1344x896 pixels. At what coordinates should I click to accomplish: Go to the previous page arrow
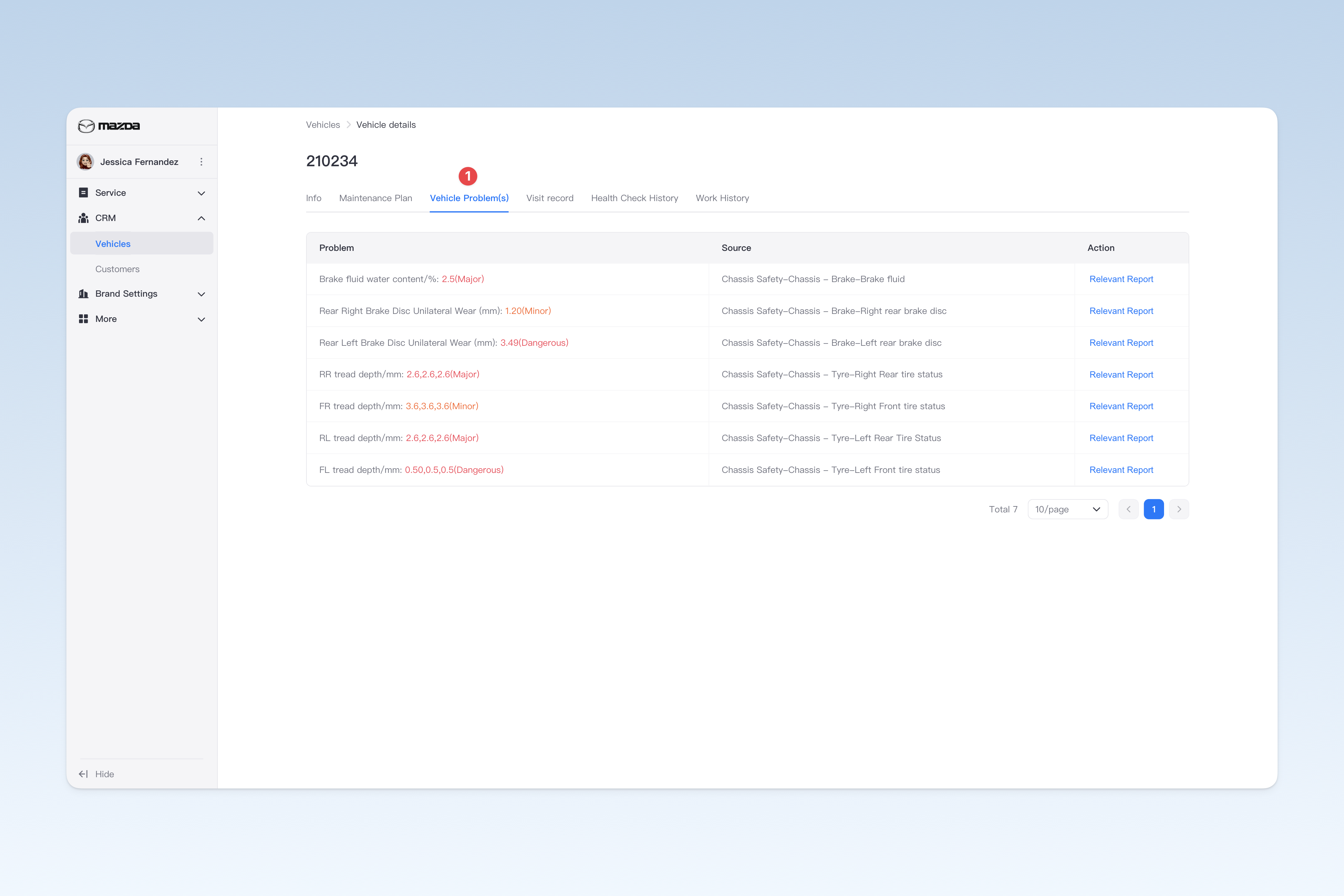(x=1129, y=509)
